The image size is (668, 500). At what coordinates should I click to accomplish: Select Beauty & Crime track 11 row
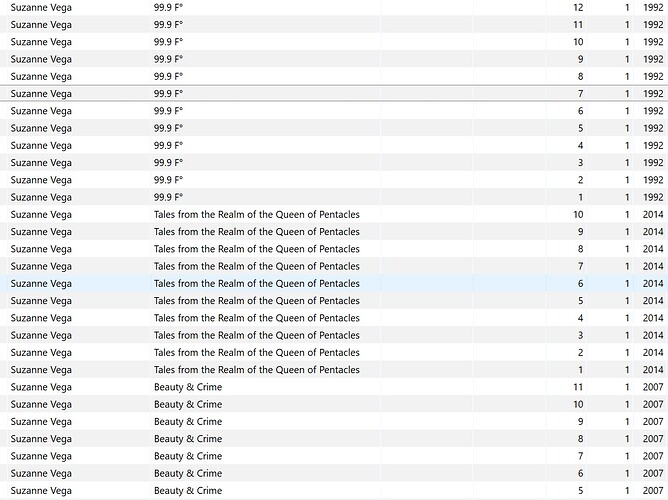pyautogui.click(x=334, y=387)
